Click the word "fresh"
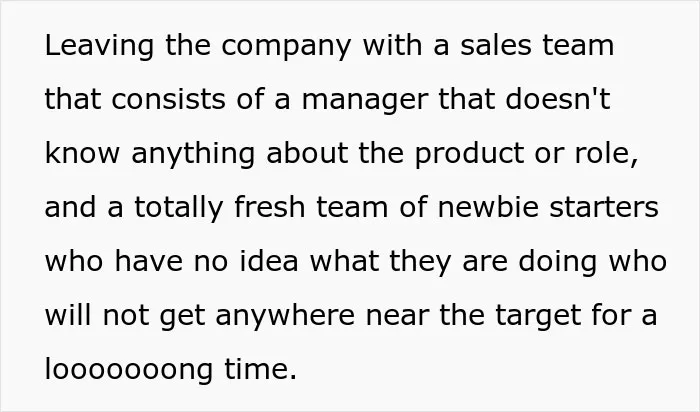This screenshot has width=700, height=412. point(269,207)
